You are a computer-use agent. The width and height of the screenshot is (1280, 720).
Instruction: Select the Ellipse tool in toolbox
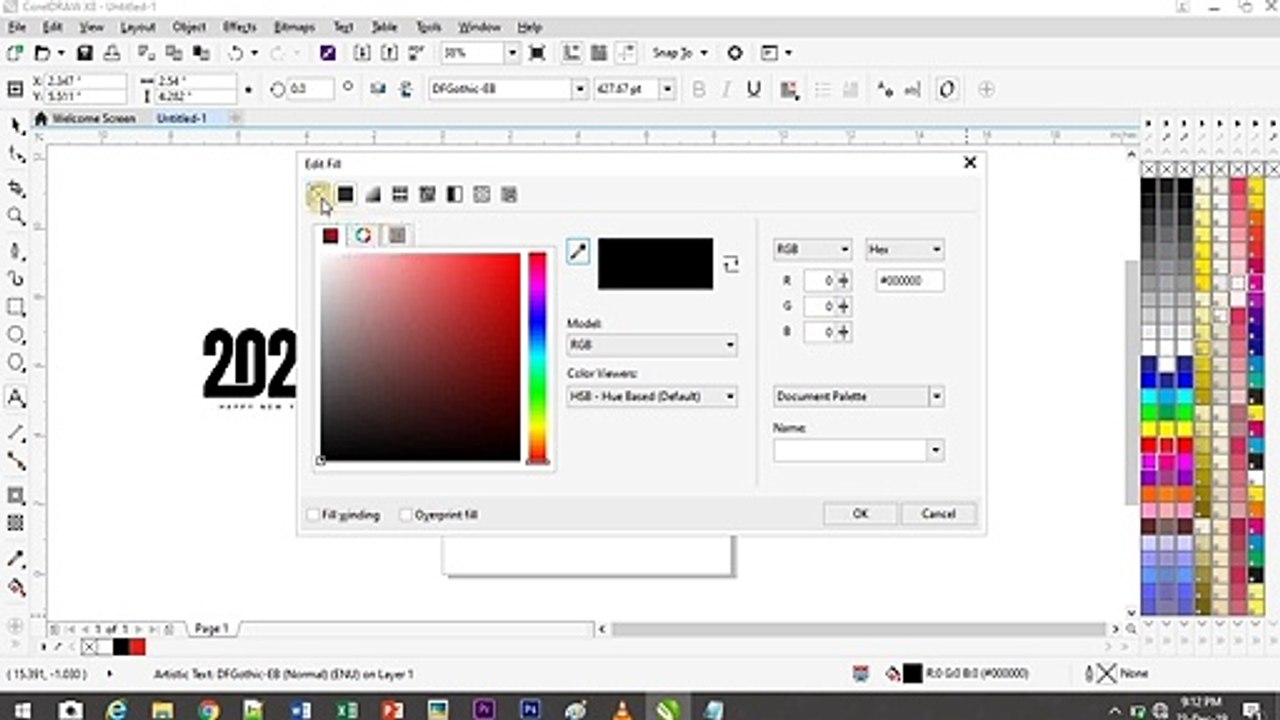(x=16, y=335)
